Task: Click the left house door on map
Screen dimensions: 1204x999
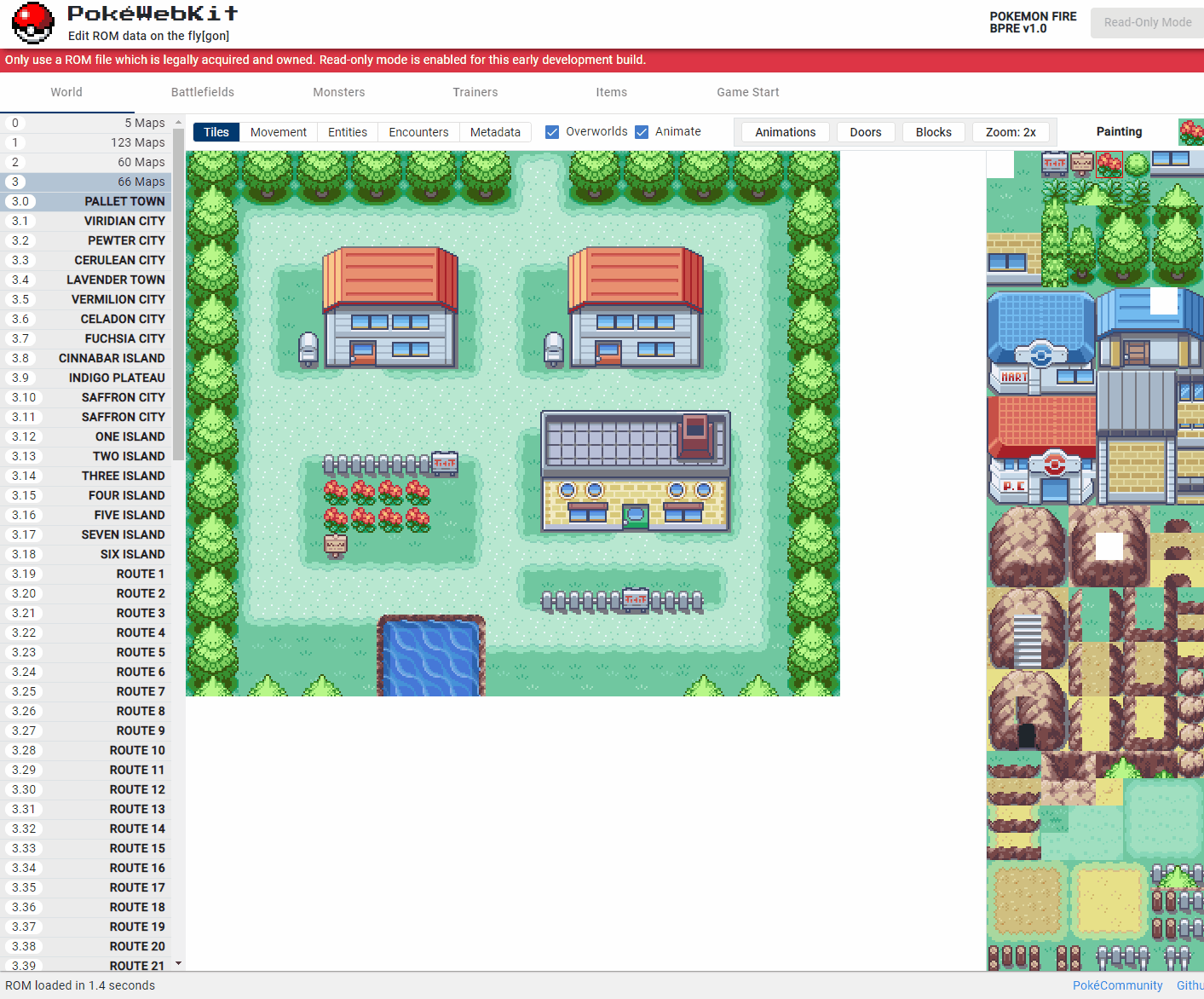Action: [363, 353]
